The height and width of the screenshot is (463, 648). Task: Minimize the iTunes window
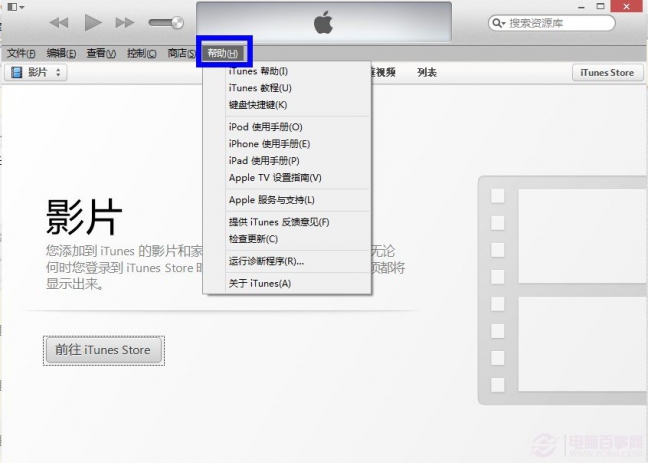(x=581, y=7)
